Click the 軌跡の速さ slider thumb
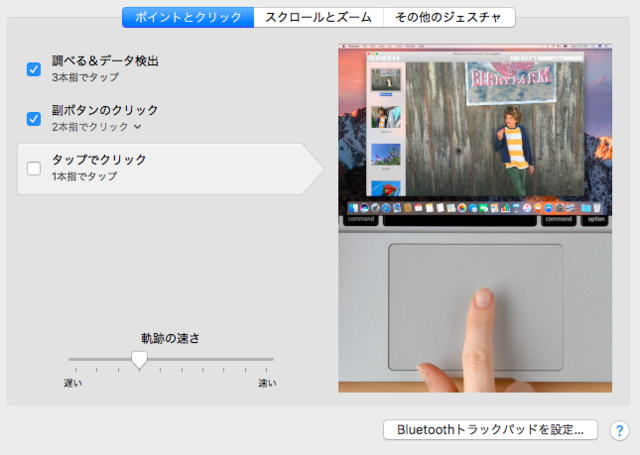This screenshot has width=640, height=455. pyautogui.click(x=140, y=359)
